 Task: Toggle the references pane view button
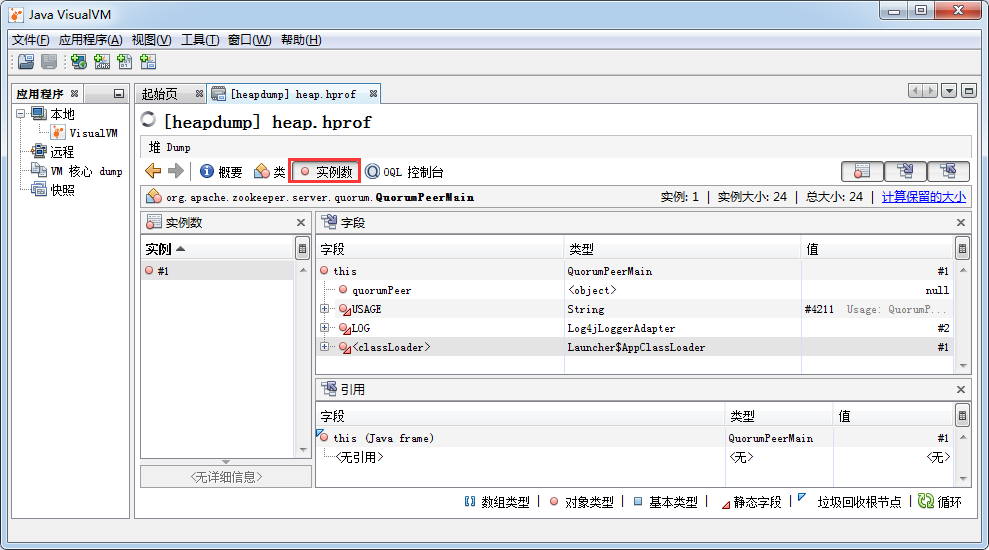[948, 172]
